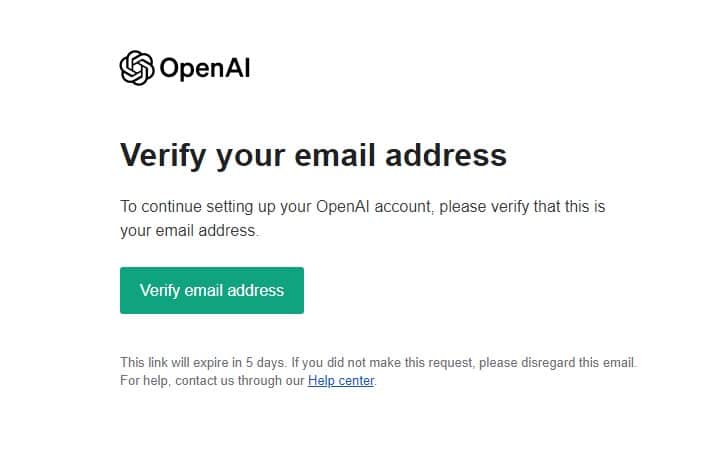Click the word "address" on the green button
Viewport: 717px width, 458px height.
[x=256, y=290]
